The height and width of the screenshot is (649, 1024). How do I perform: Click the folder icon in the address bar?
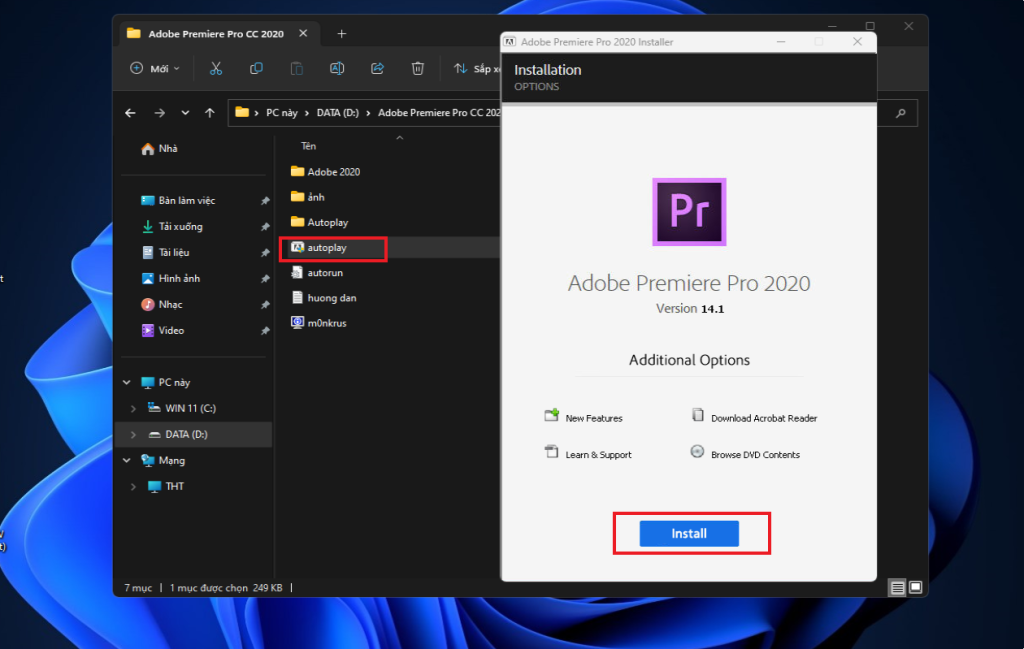point(242,112)
